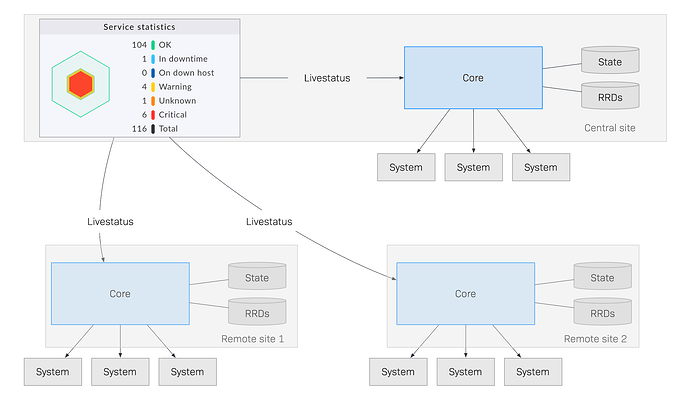Click the middle System box under Remote site 2

pos(466,372)
